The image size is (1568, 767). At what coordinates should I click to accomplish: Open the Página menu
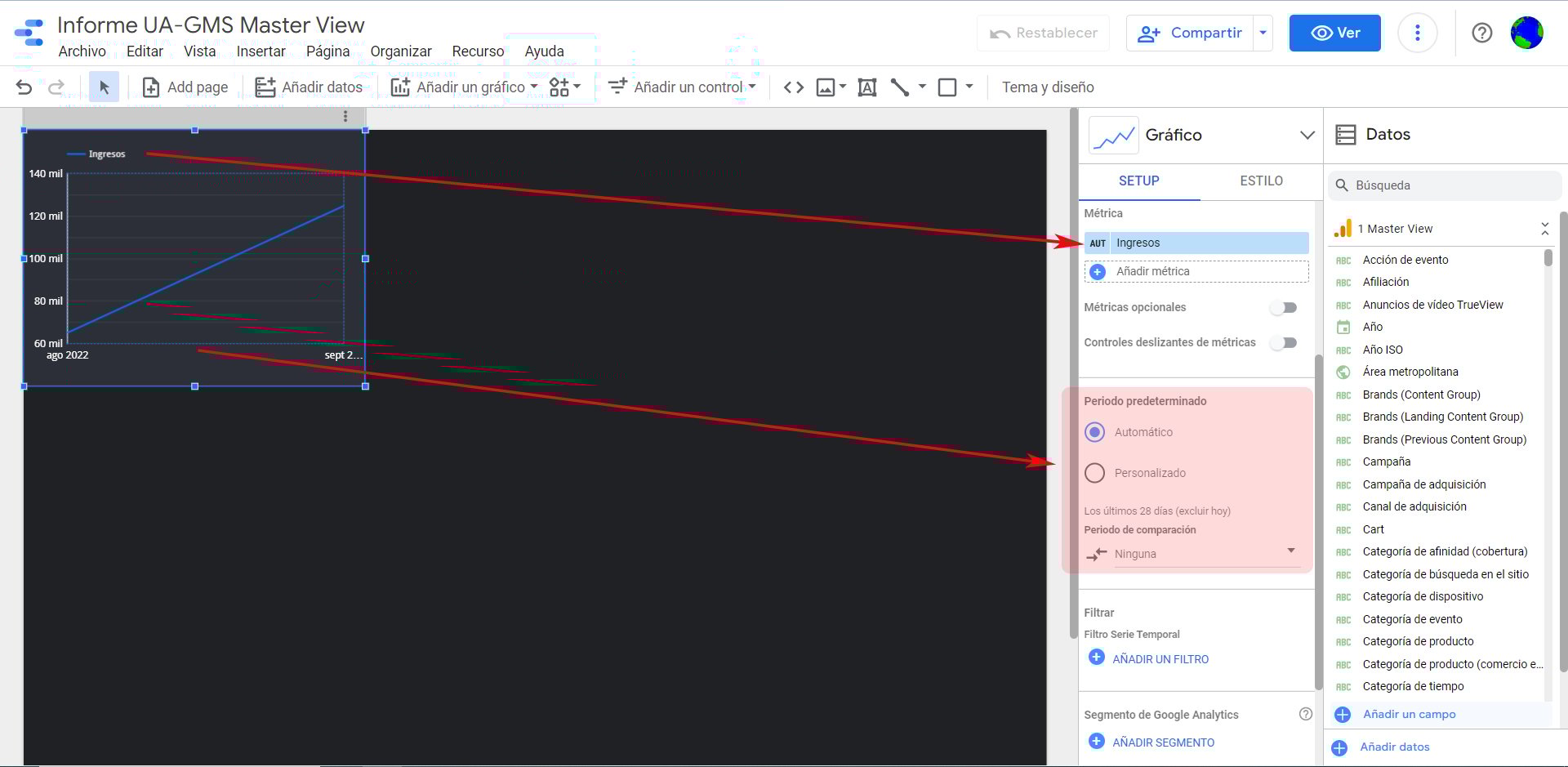(327, 51)
